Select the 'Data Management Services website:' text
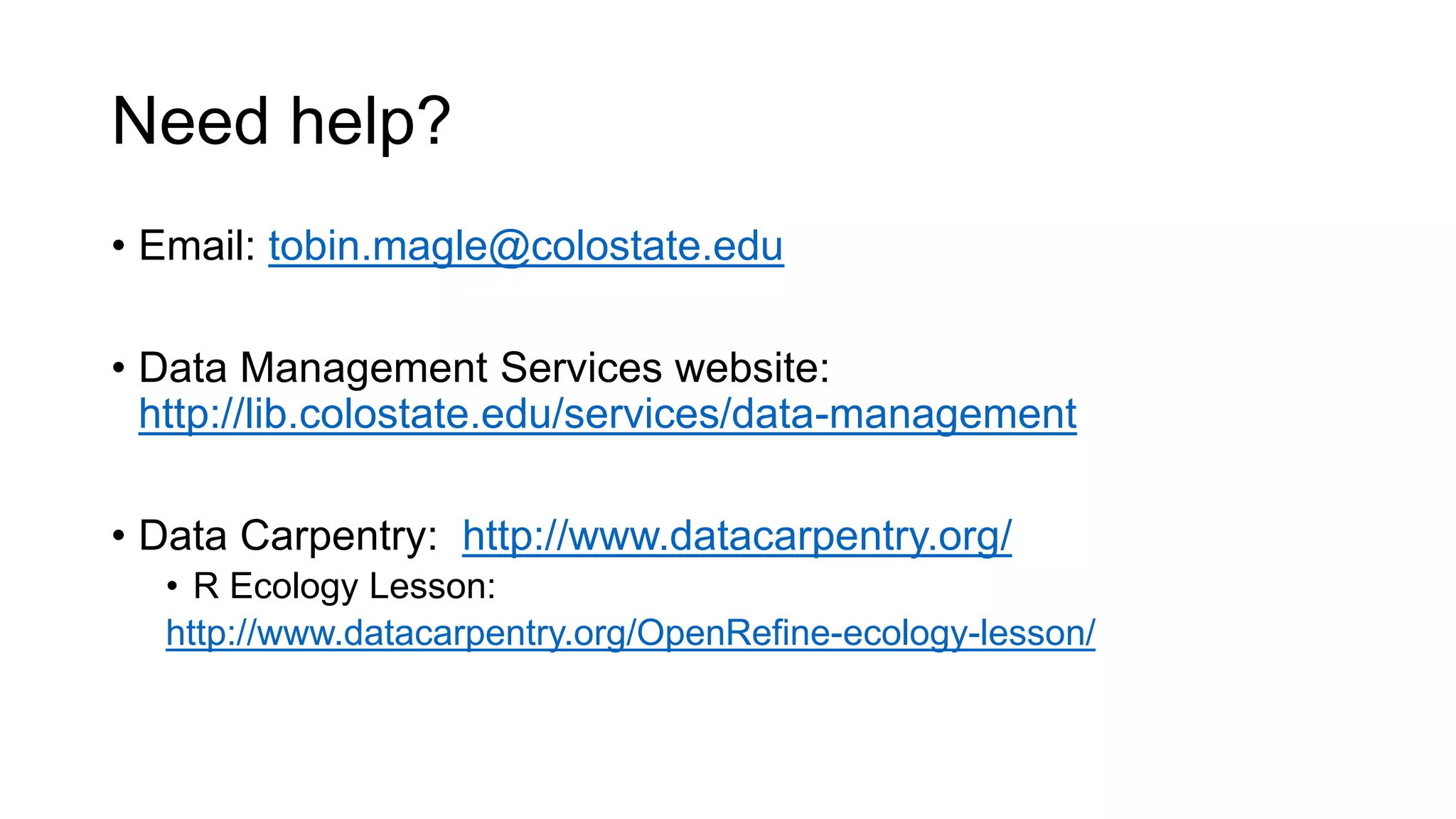Viewport: 1456px width, 819px height. tap(484, 368)
